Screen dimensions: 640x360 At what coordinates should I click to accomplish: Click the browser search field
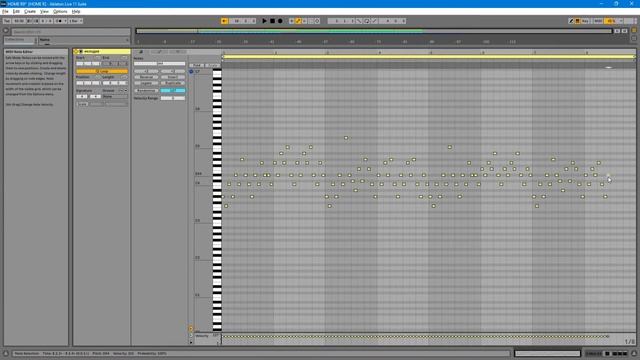[x=71, y=31]
